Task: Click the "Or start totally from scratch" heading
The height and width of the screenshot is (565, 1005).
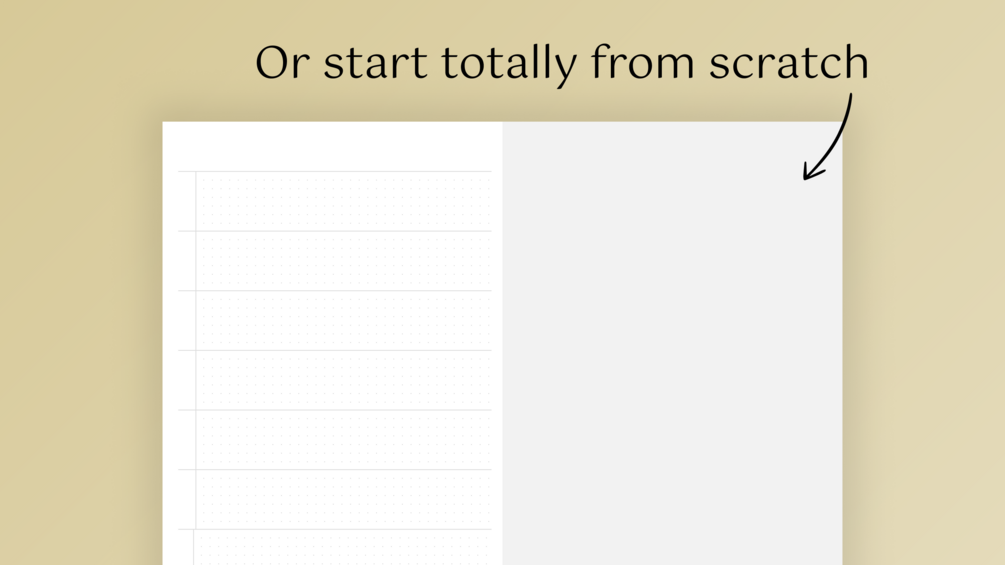Action: click(x=561, y=63)
